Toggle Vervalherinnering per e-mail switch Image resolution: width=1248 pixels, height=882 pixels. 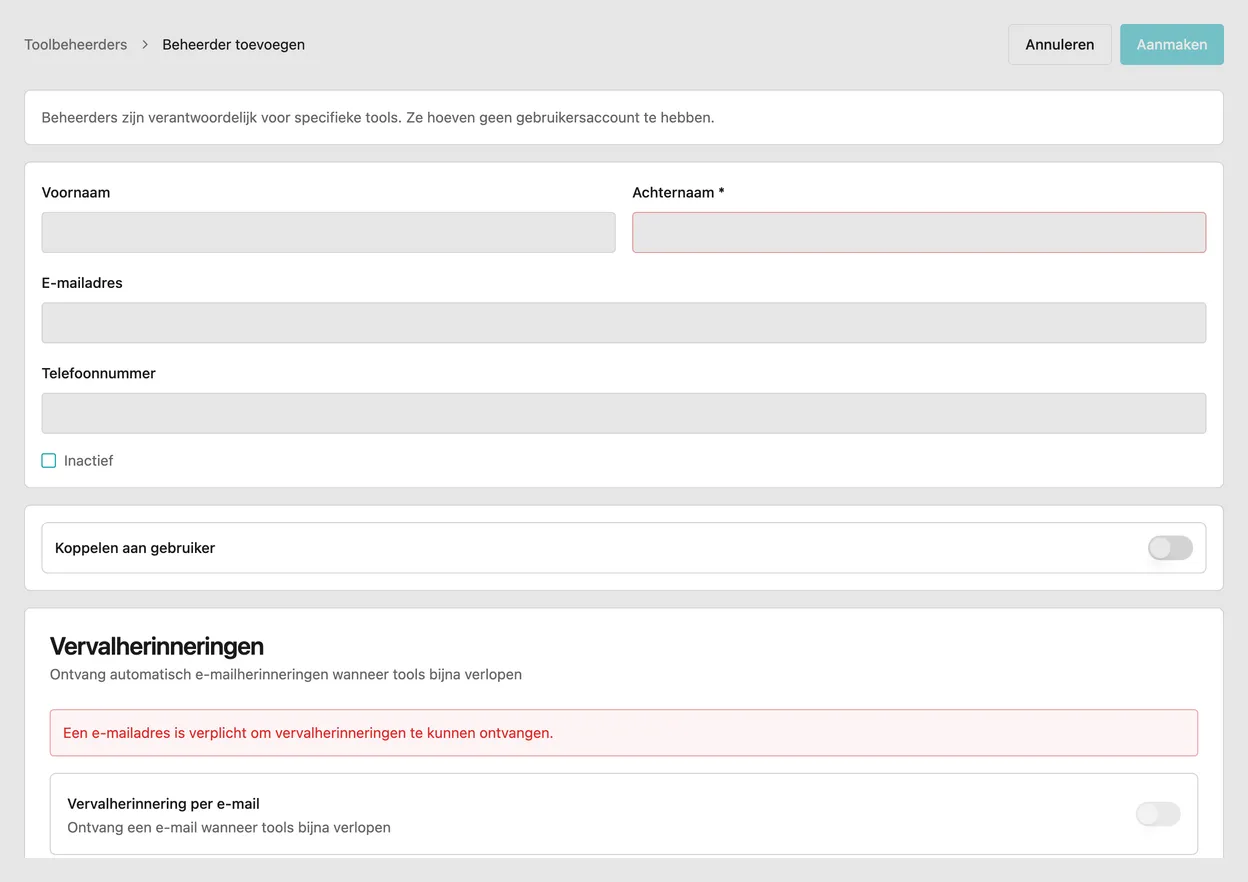tap(1158, 814)
